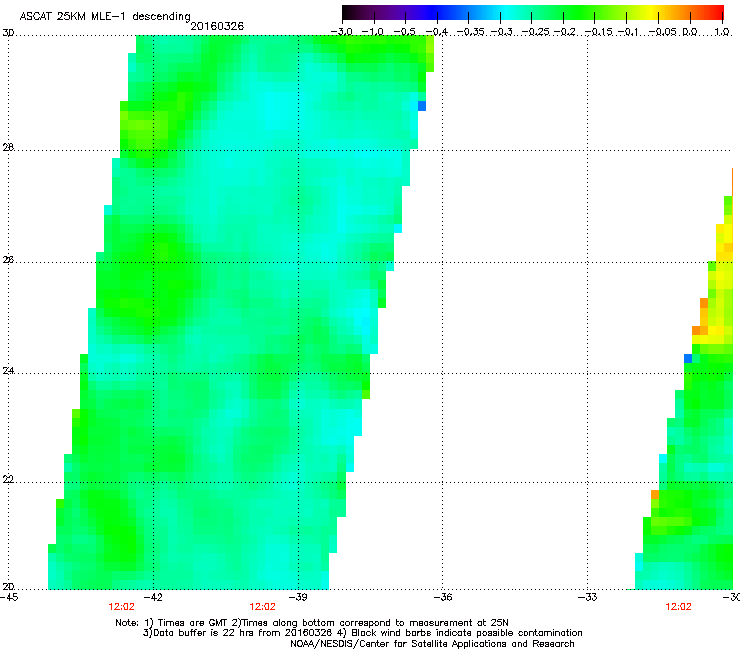The height and width of the screenshot is (650, 740).
Task: Pick the "-0.35" color scale label
Action: 471,32
